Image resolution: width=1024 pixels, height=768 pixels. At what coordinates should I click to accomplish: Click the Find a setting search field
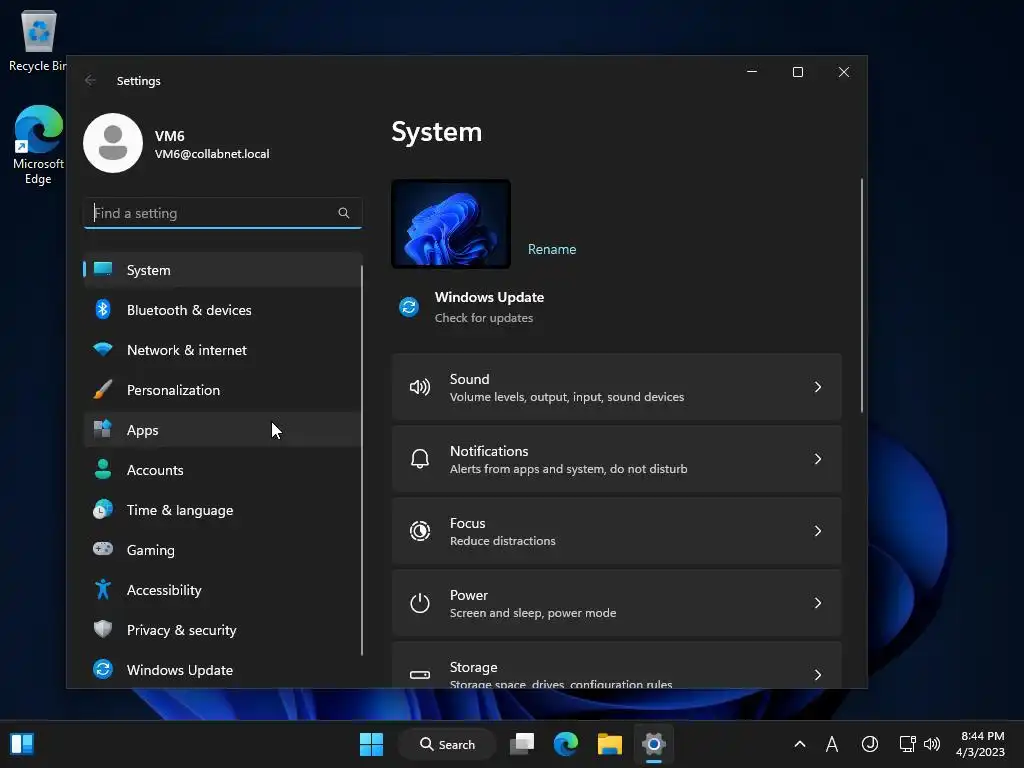click(x=223, y=213)
